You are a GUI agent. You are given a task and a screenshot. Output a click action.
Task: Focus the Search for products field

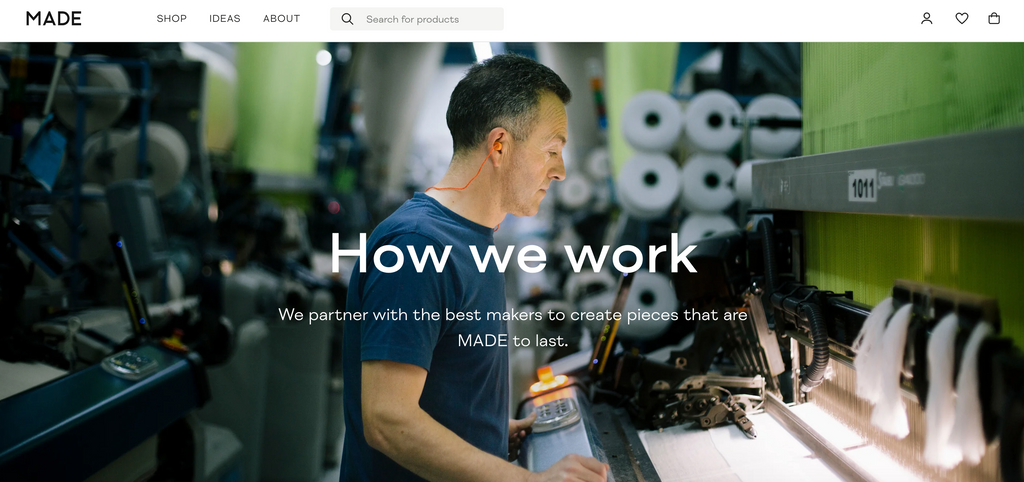417,19
